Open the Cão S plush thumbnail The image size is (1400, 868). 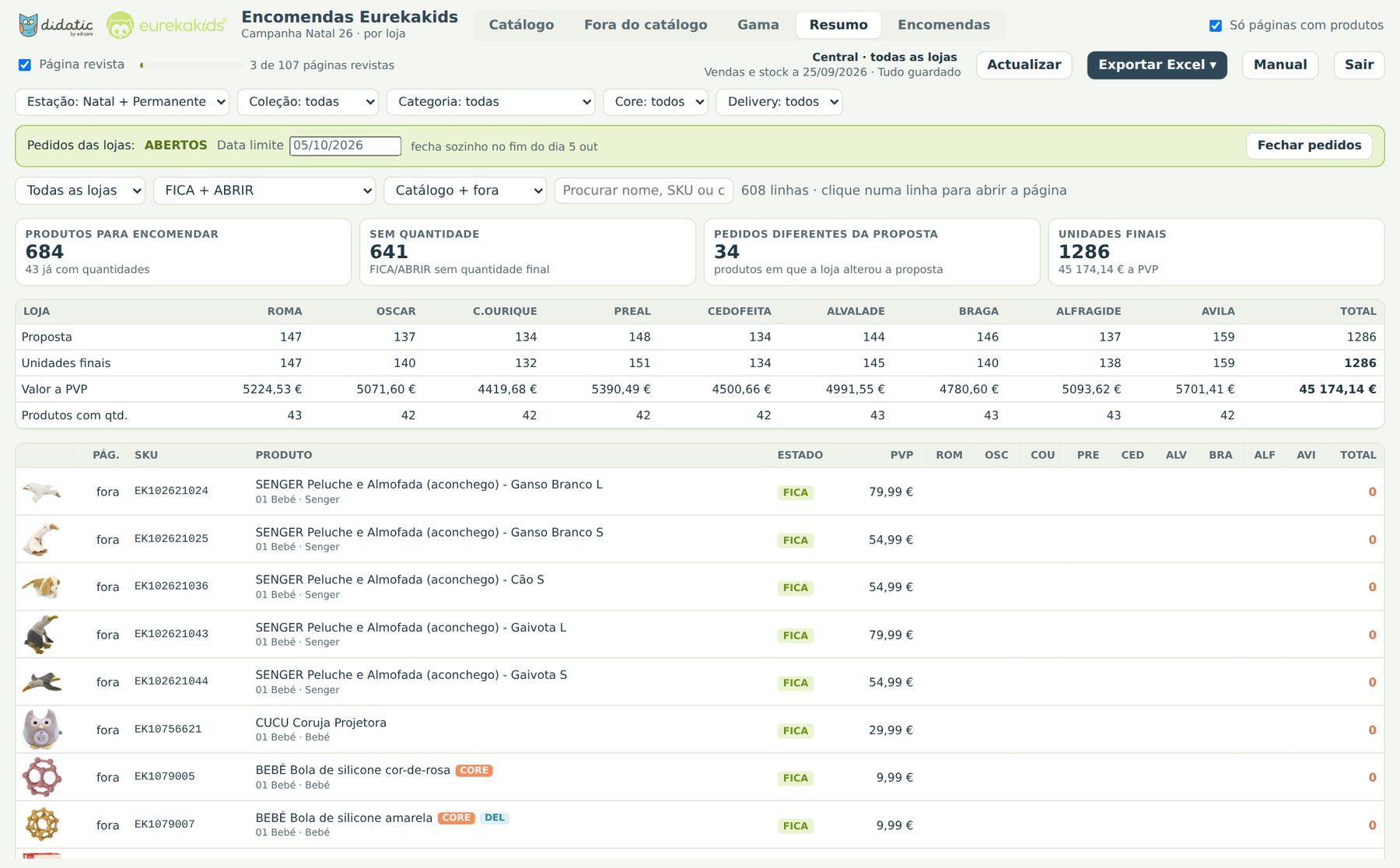pos(42,586)
